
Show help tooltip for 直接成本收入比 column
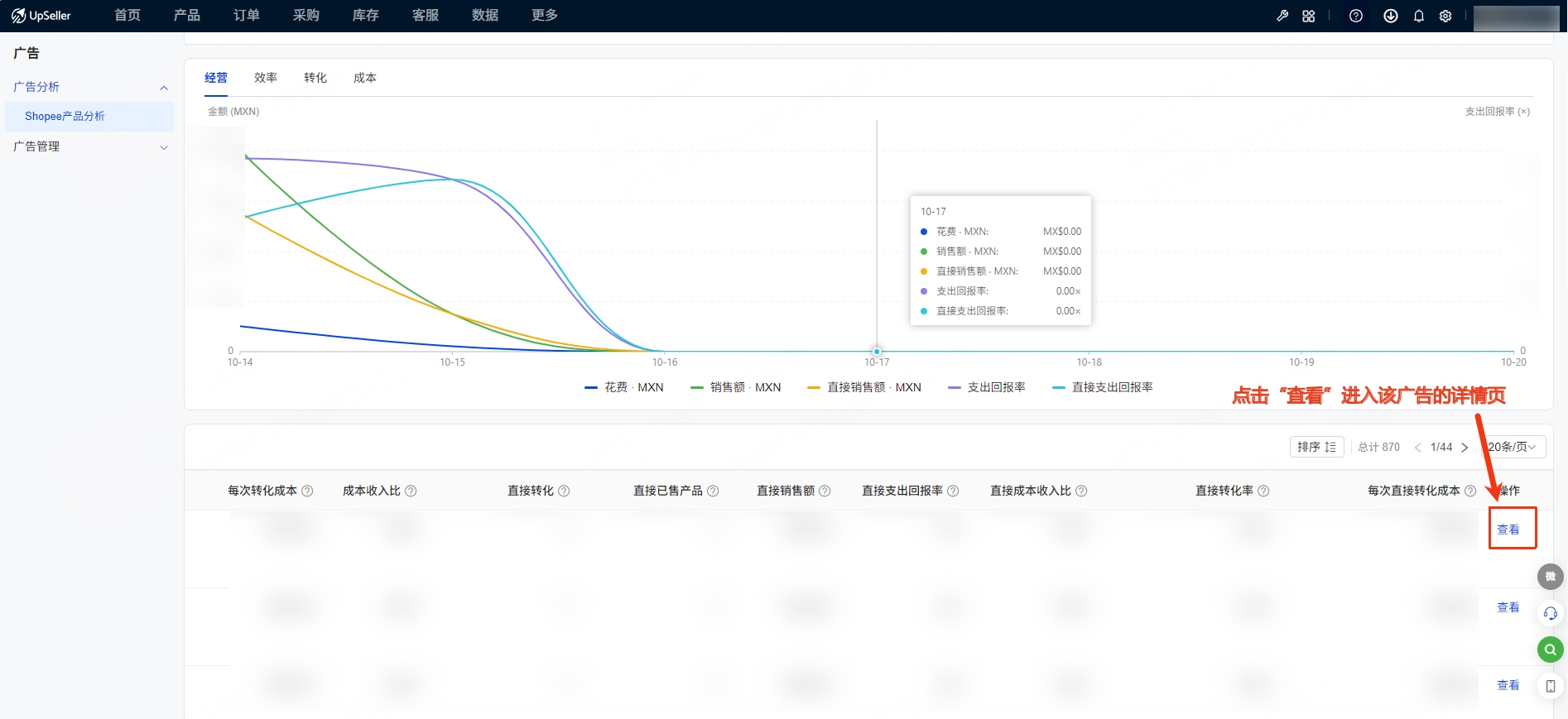(x=1081, y=491)
